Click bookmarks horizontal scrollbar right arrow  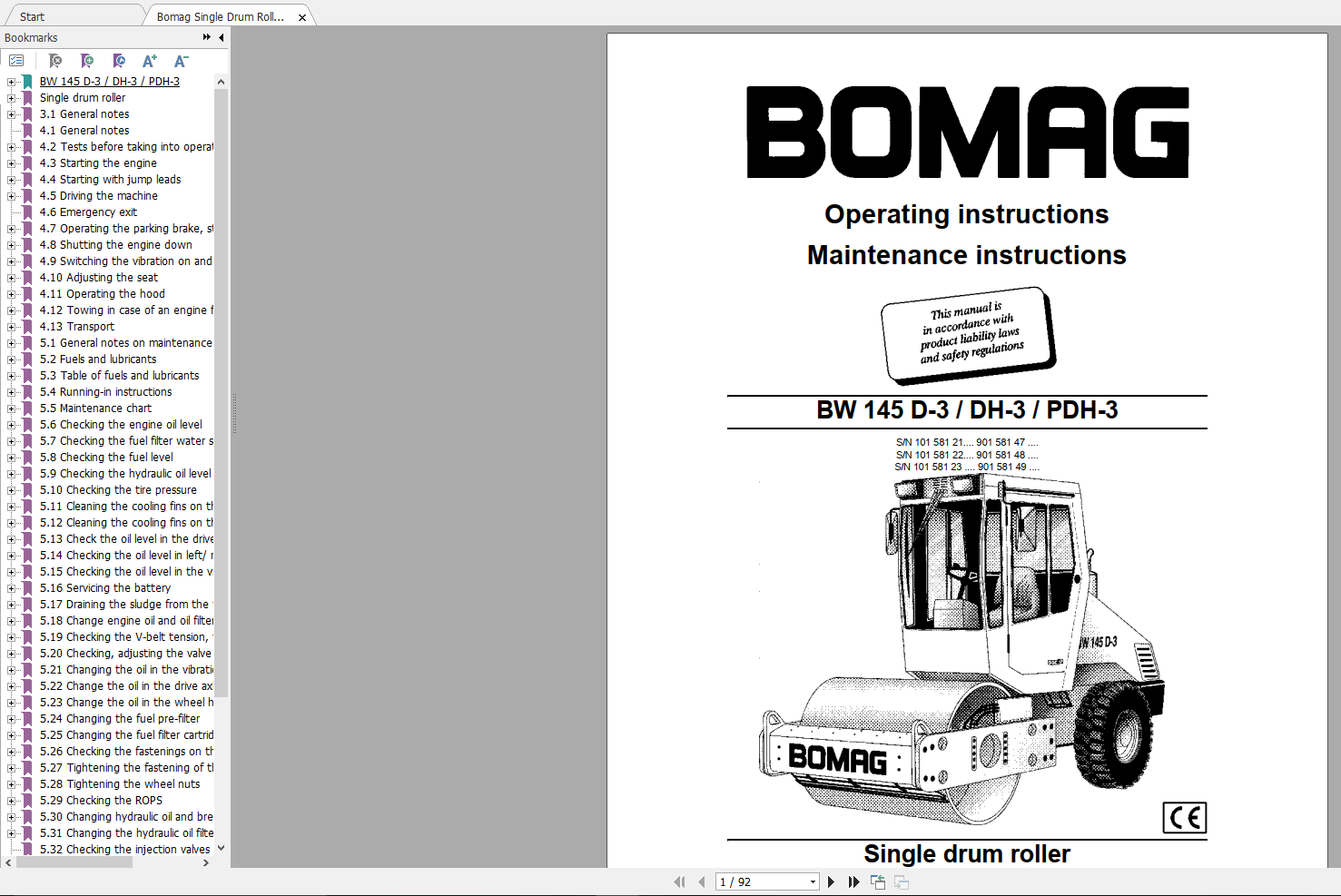(206, 862)
